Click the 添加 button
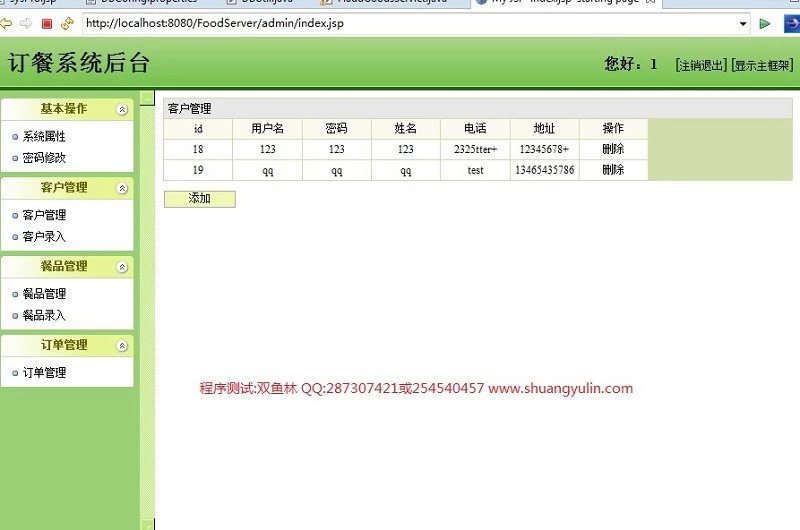800x530 pixels. click(199, 199)
